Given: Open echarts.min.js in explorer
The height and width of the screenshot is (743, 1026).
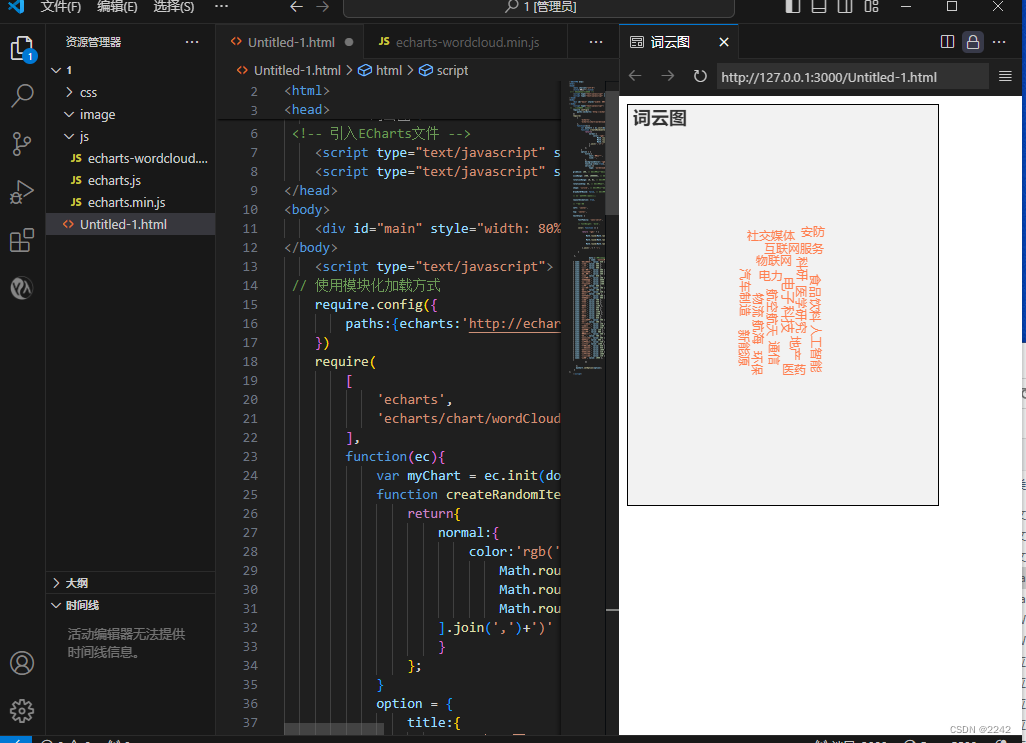Looking at the screenshot, I should 131,202.
